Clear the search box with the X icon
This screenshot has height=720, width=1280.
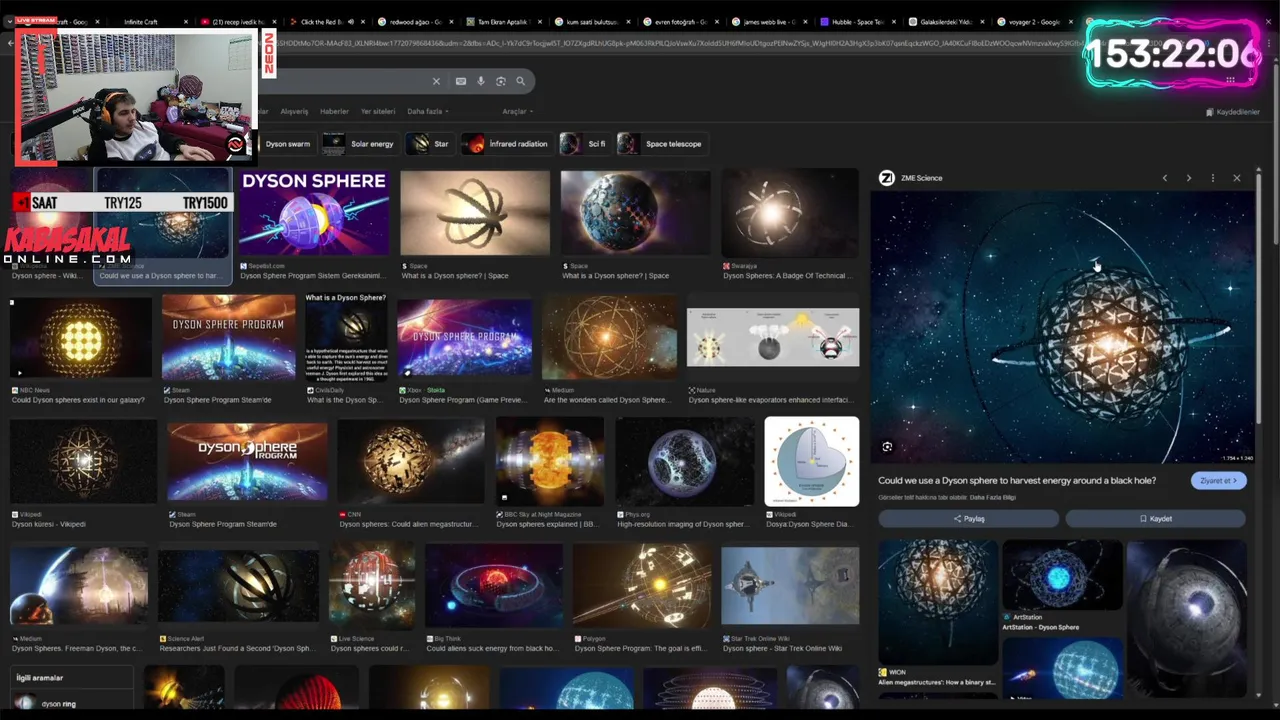pyautogui.click(x=436, y=81)
